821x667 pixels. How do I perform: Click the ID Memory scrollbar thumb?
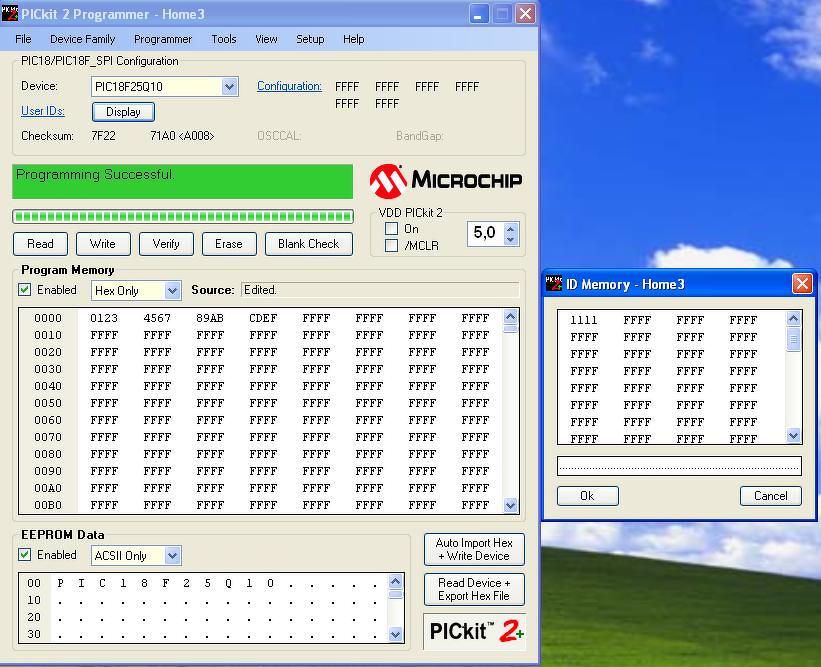pyautogui.click(x=793, y=339)
